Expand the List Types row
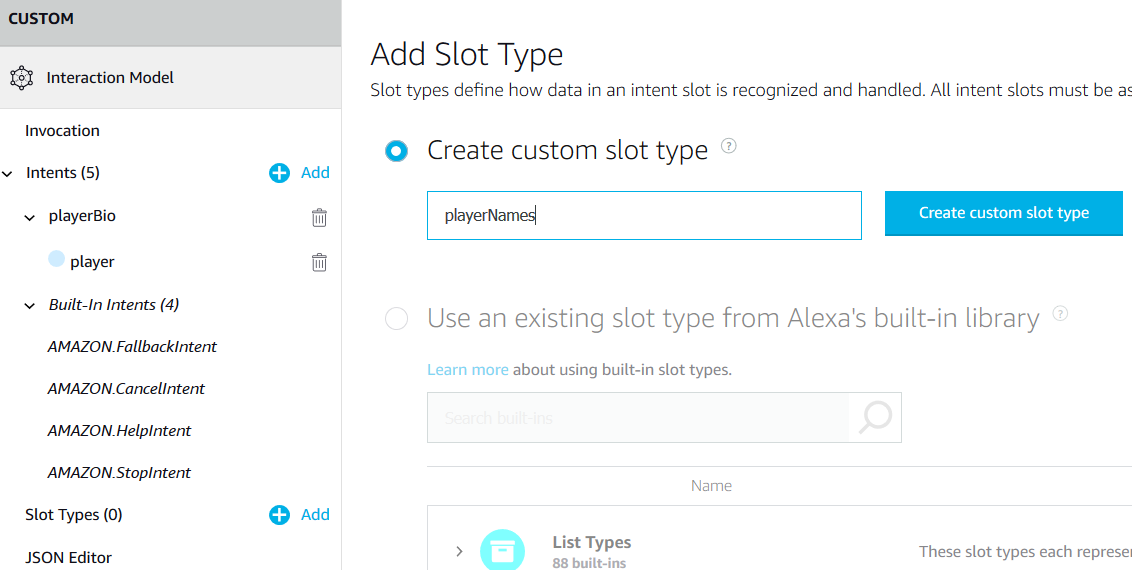 459,551
